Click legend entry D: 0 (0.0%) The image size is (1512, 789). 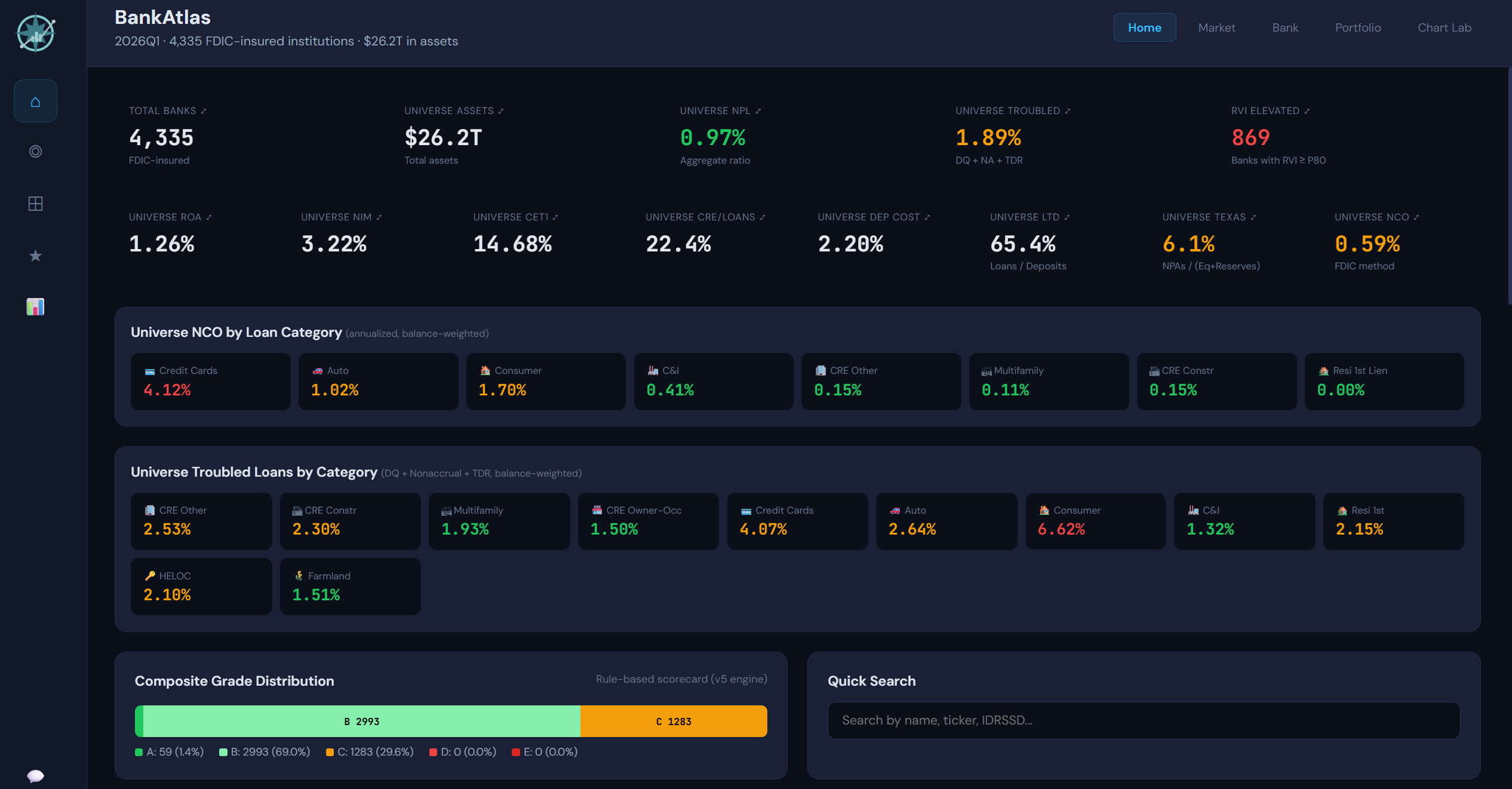point(463,752)
